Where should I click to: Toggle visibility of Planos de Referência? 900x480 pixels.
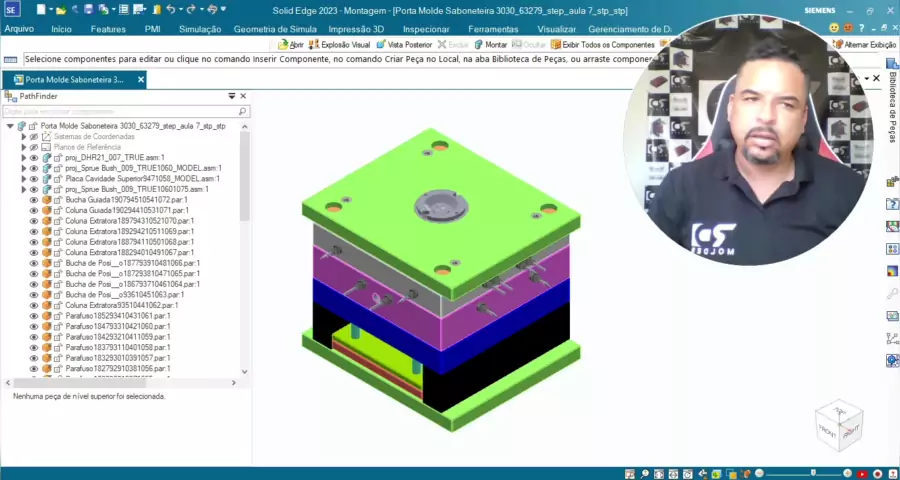(x=34, y=147)
